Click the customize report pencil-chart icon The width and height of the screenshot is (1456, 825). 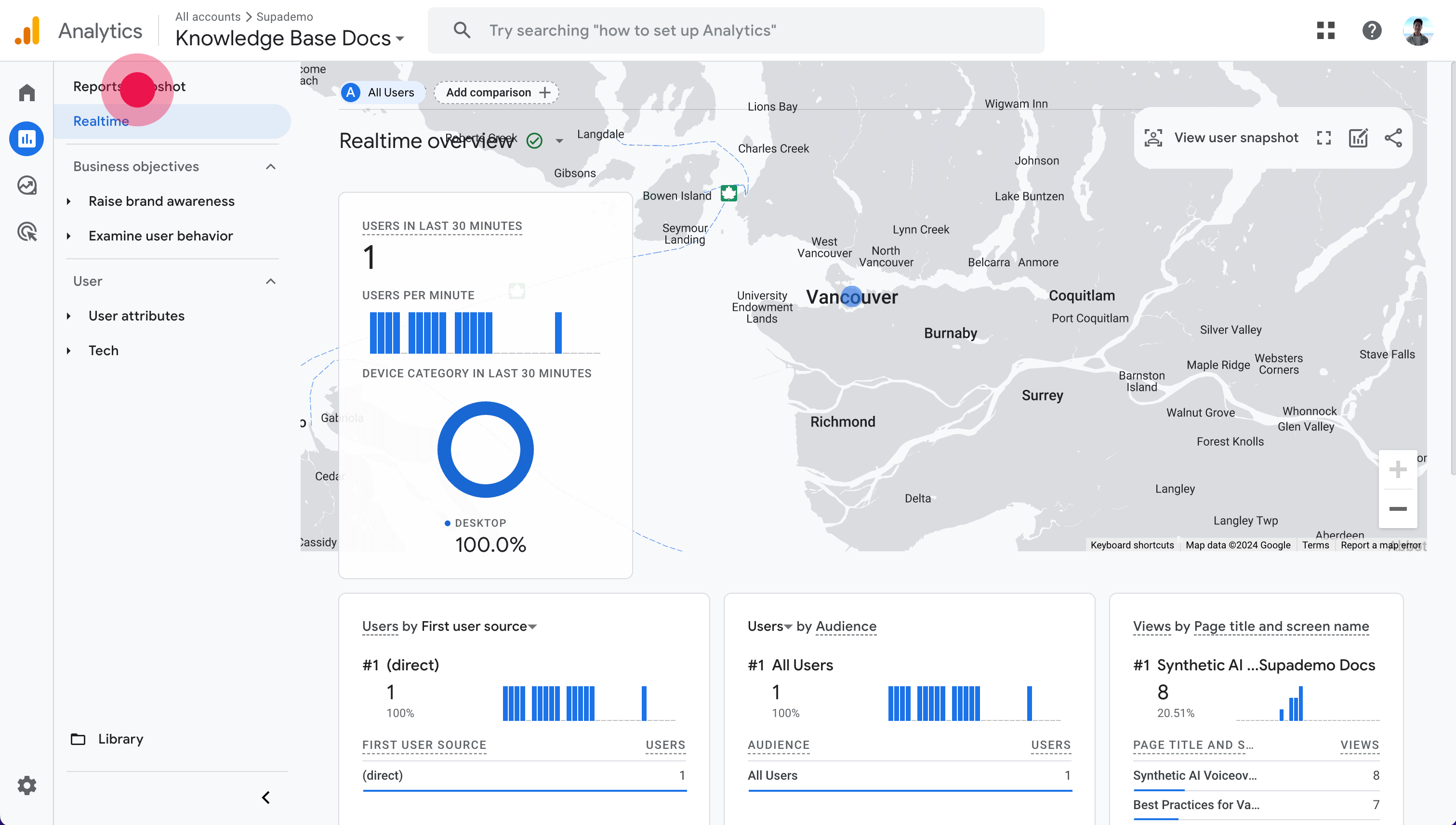[x=1358, y=138]
